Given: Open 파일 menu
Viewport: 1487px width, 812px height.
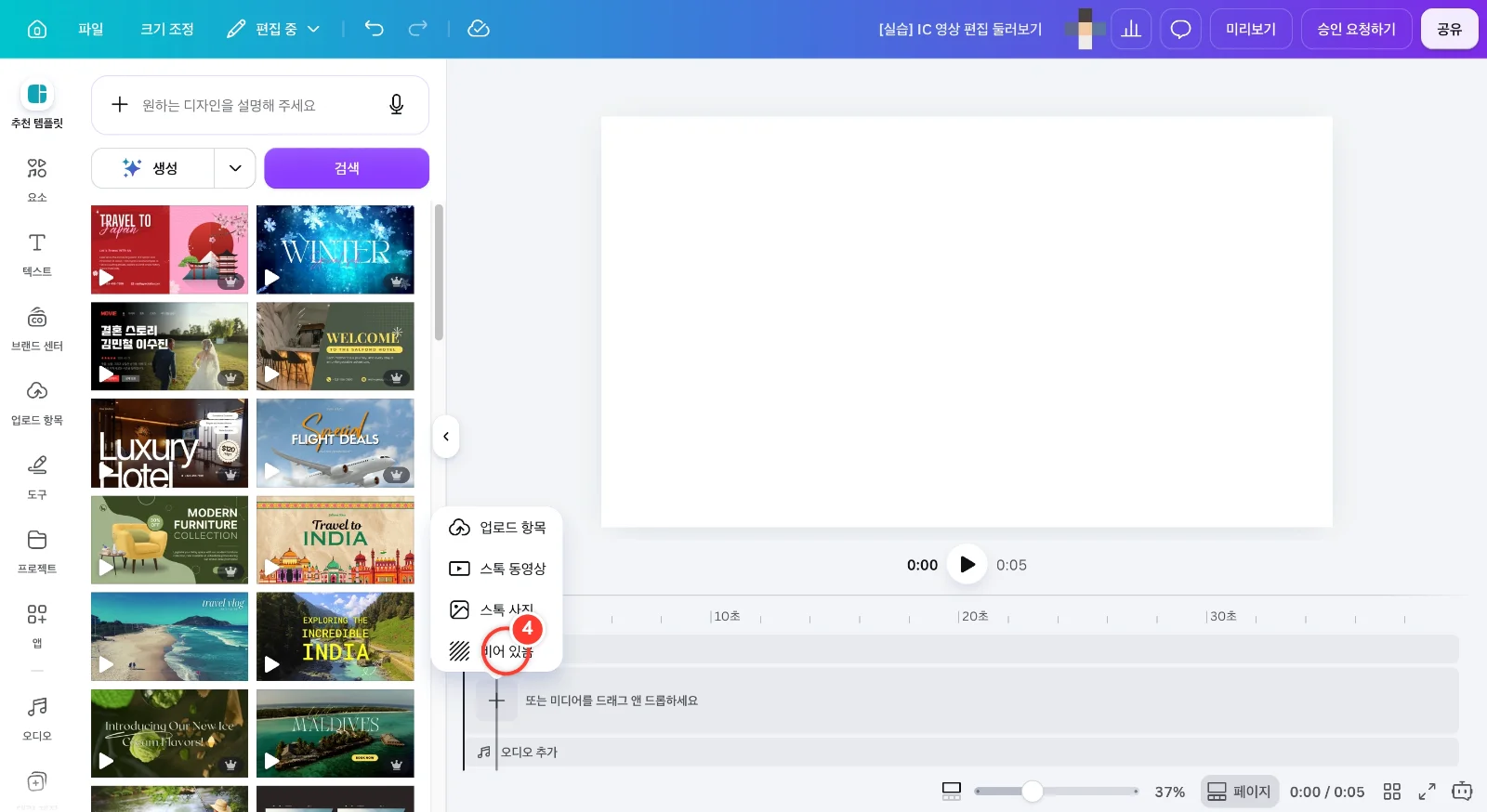Looking at the screenshot, I should tap(91, 29).
